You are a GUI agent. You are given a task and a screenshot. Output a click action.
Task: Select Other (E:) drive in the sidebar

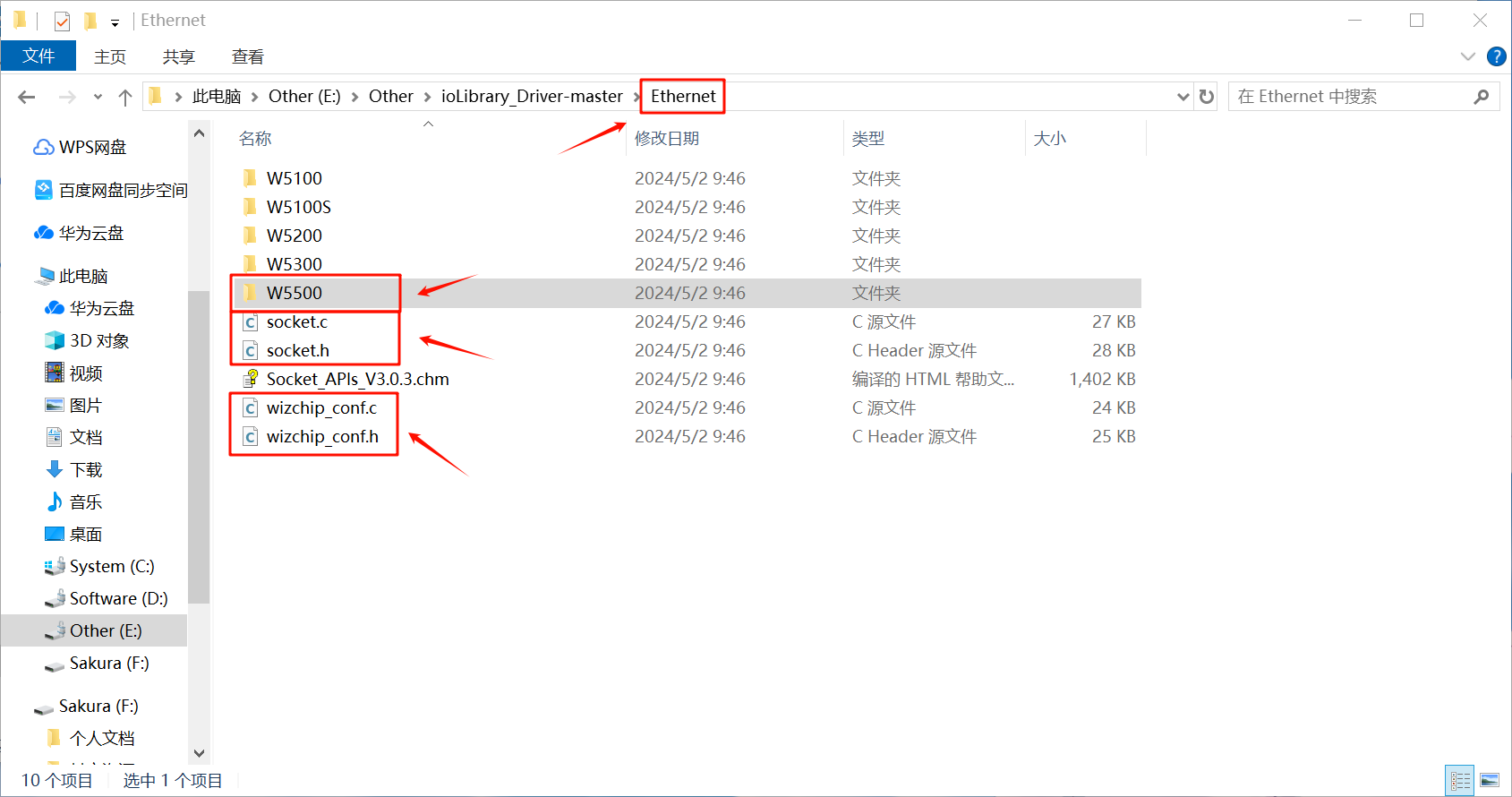(x=106, y=630)
